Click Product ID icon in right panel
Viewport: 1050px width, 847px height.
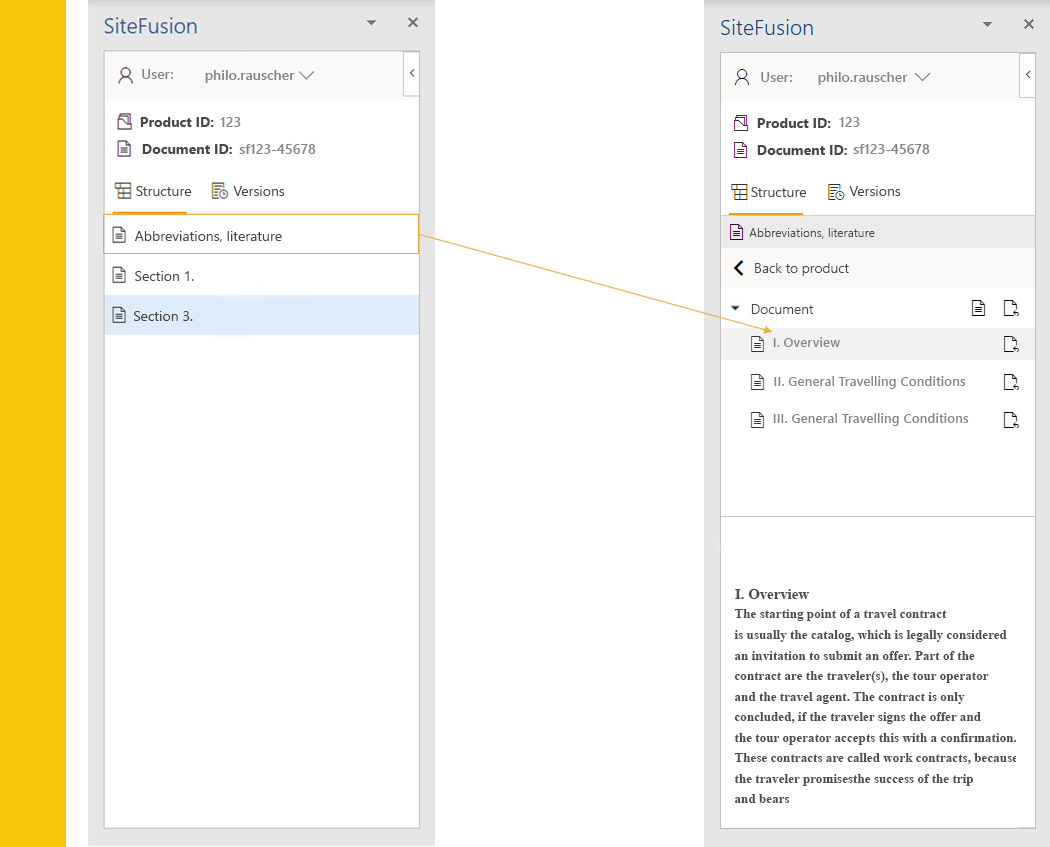click(x=741, y=123)
